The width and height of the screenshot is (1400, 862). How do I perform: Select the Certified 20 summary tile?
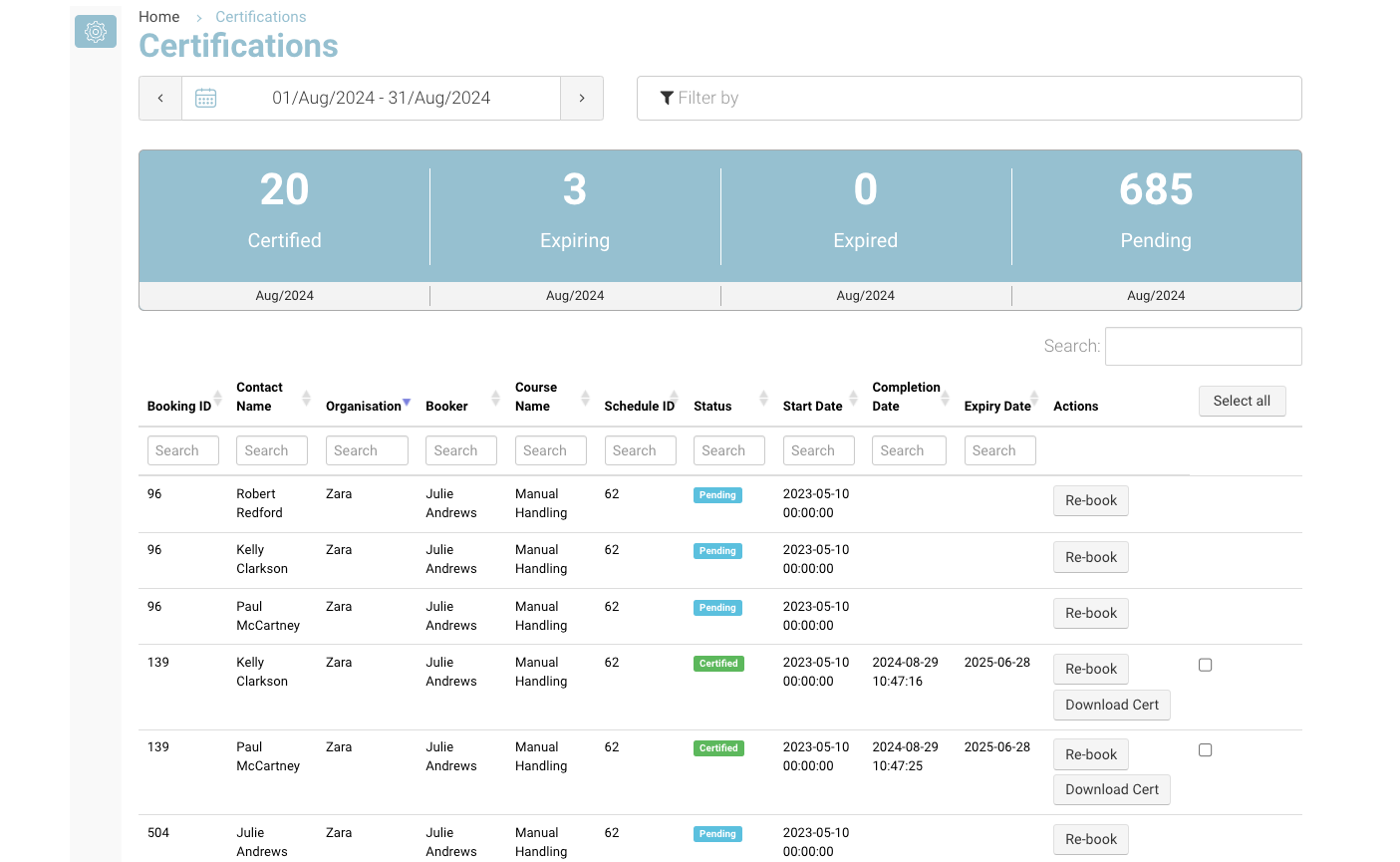click(x=284, y=215)
